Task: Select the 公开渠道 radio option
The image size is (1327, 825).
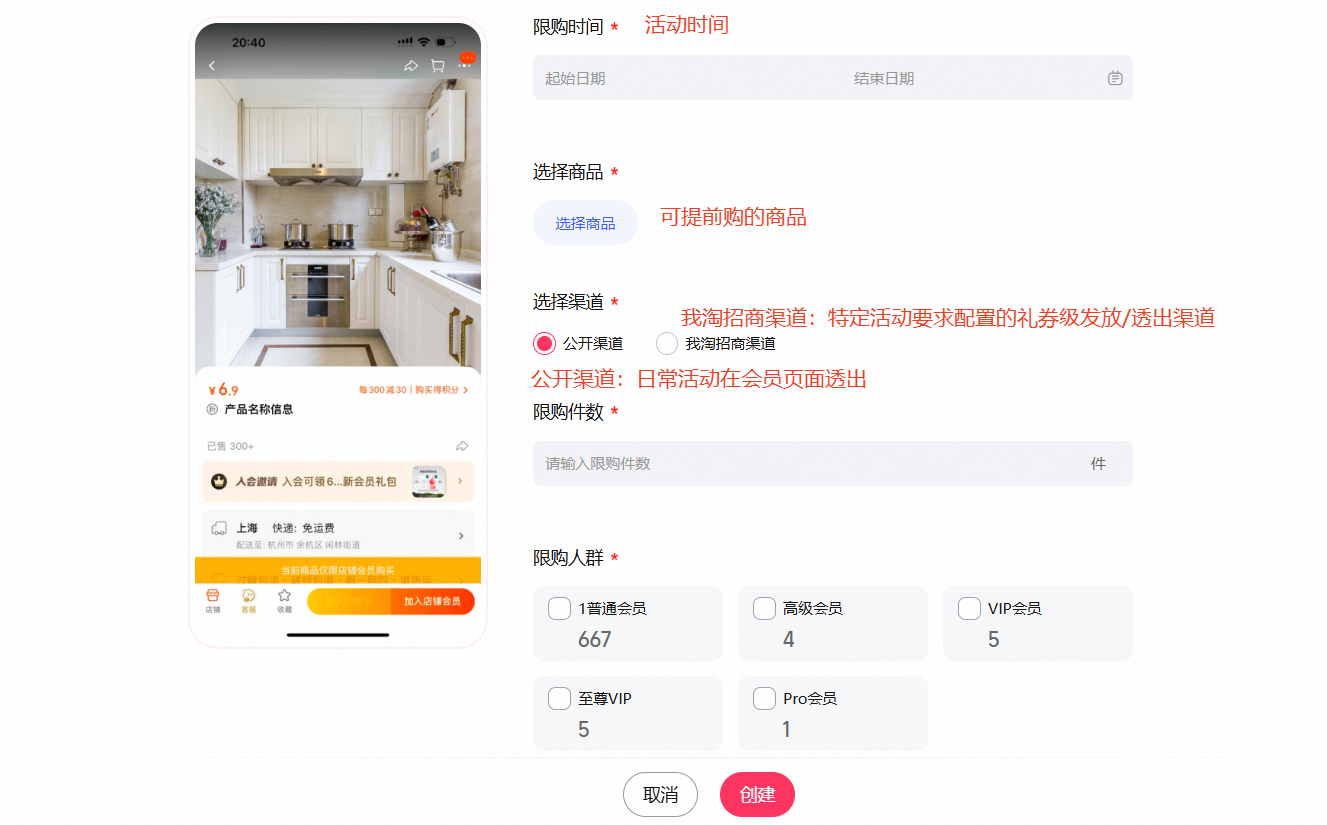Action: (544, 344)
